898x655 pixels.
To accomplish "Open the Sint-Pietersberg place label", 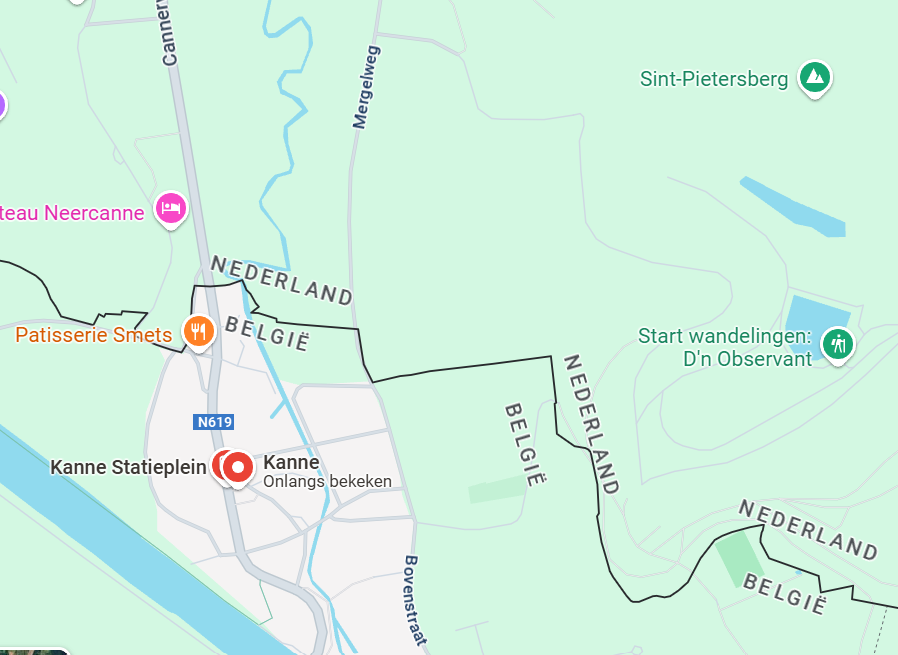I will [x=714, y=79].
